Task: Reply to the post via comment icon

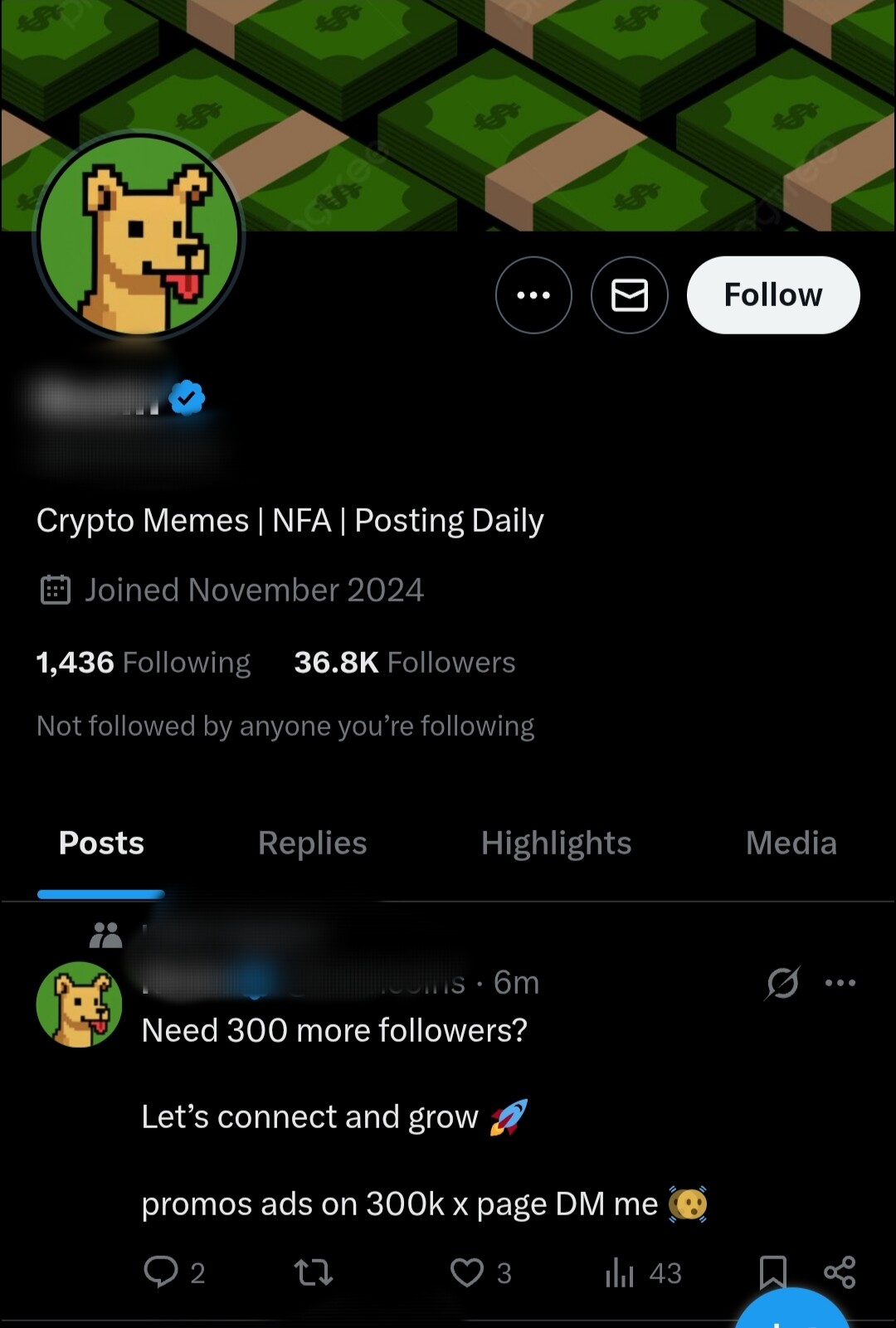Action: (161, 1272)
